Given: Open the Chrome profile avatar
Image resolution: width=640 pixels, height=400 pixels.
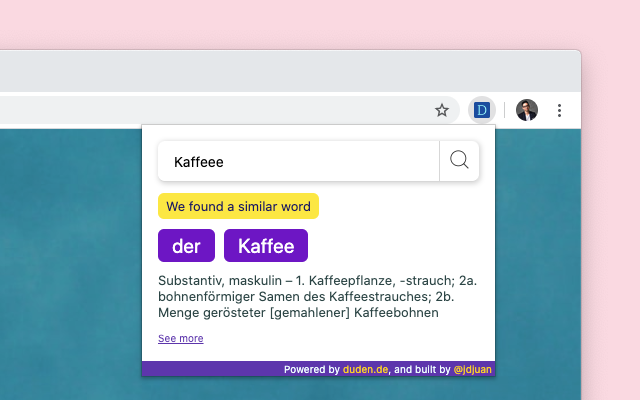Looking at the screenshot, I should pyautogui.click(x=527, y=110).
